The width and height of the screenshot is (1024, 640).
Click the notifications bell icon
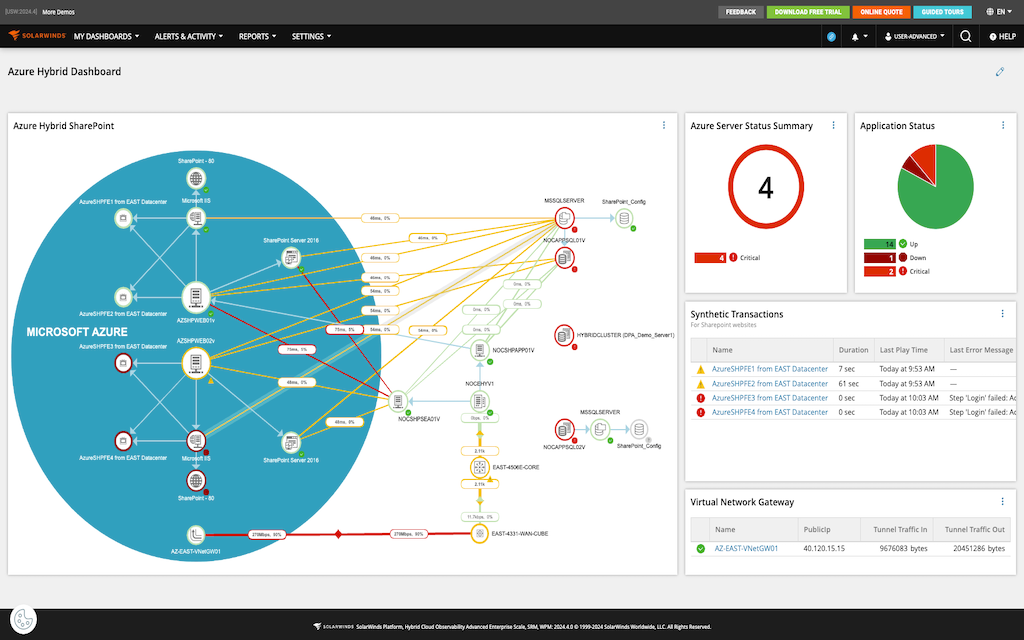pyautogui.click(x=855, y=36)
